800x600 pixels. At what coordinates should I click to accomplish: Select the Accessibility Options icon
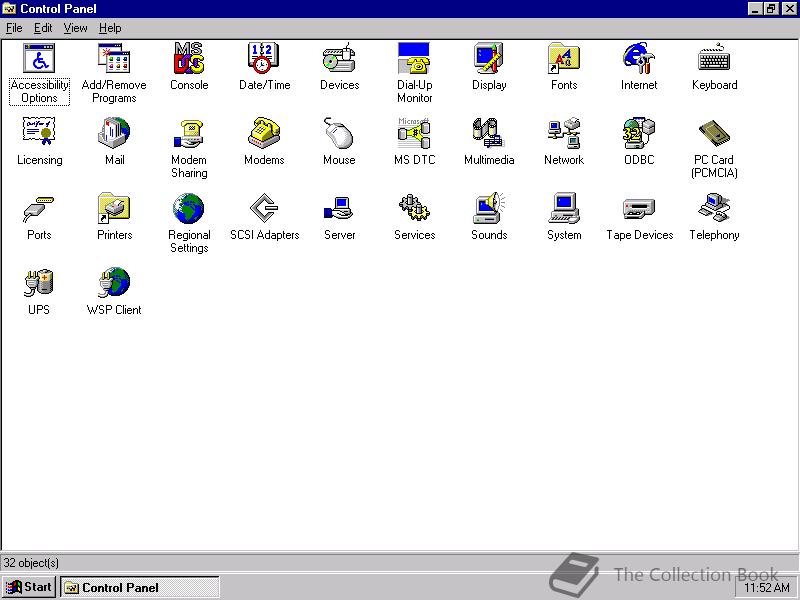(39, 58)
